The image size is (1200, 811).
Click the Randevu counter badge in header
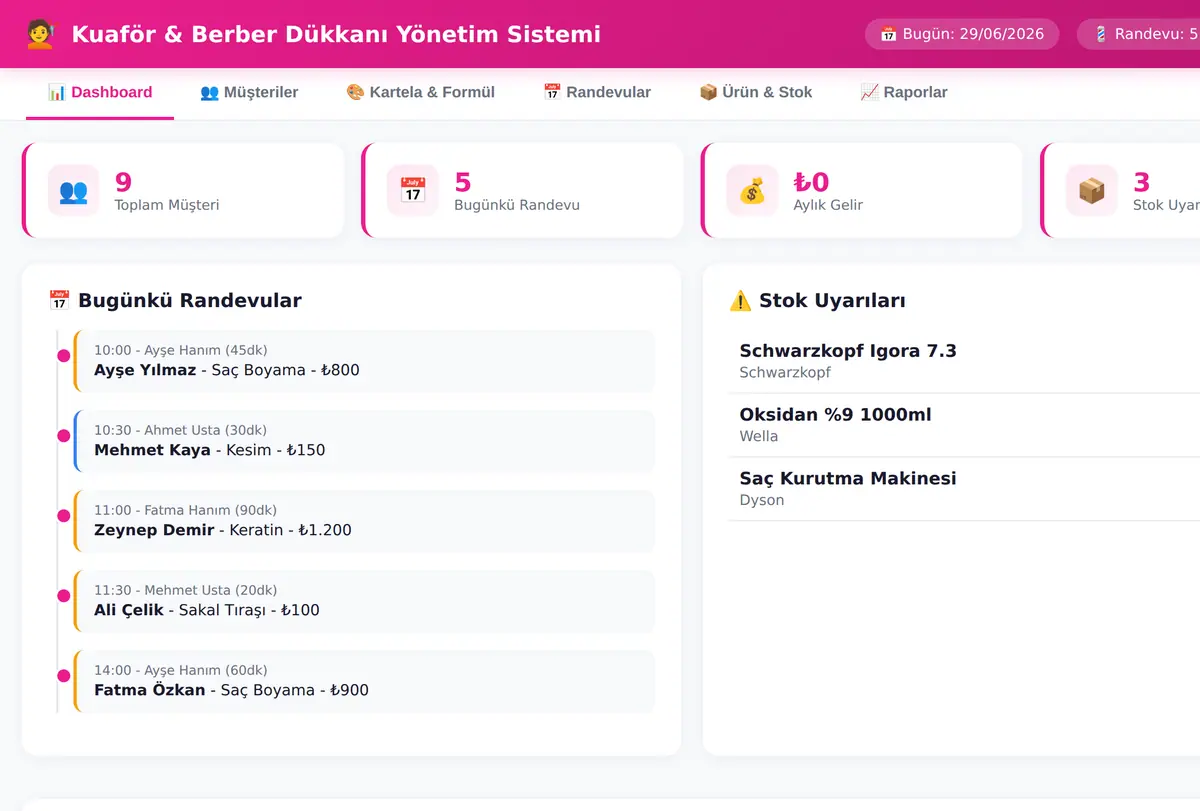[1139, 34]
